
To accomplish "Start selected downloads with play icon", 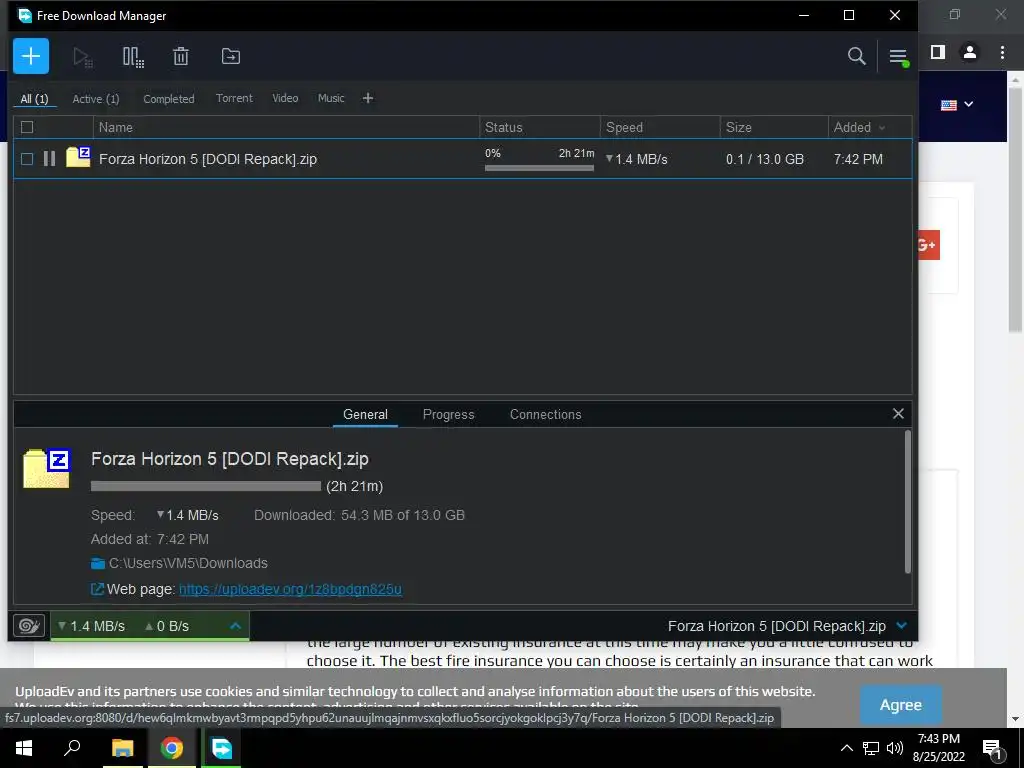I will (x=82, y=57).
